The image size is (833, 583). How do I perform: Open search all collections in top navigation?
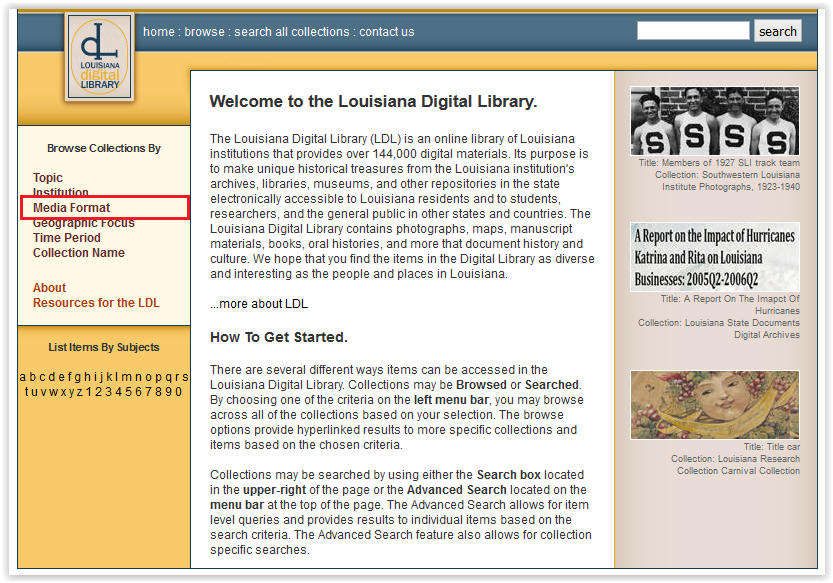pyautogui.click(x=292, y=32)
